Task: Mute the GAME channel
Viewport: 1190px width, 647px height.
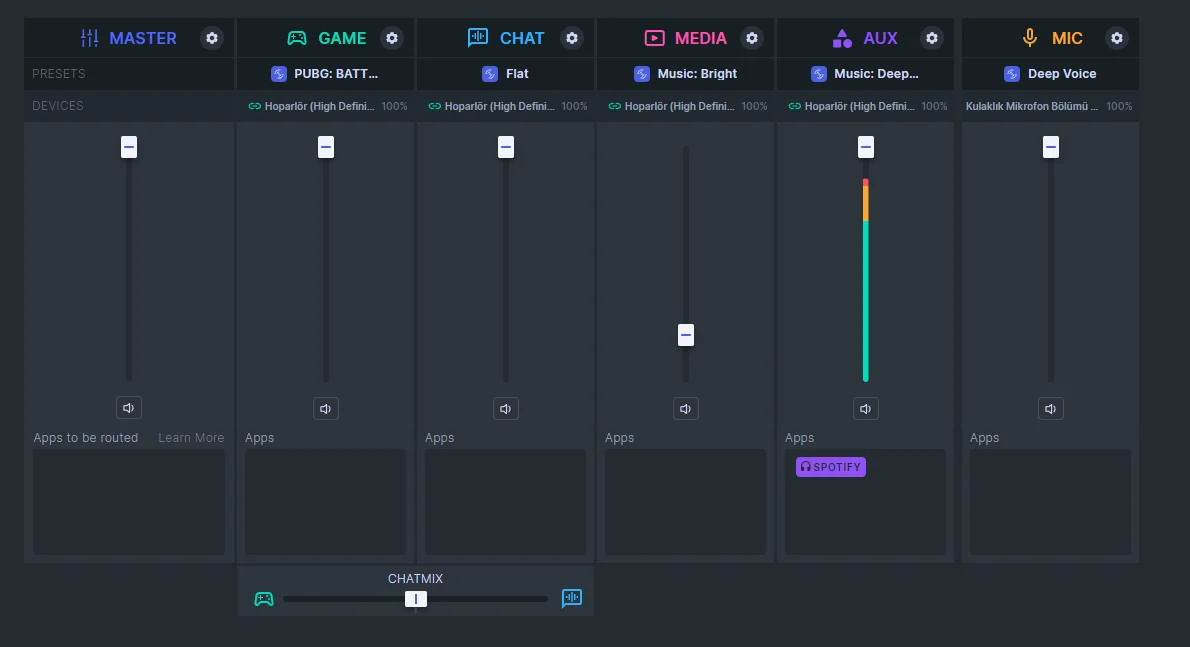Action: click(x=326, y=409)
